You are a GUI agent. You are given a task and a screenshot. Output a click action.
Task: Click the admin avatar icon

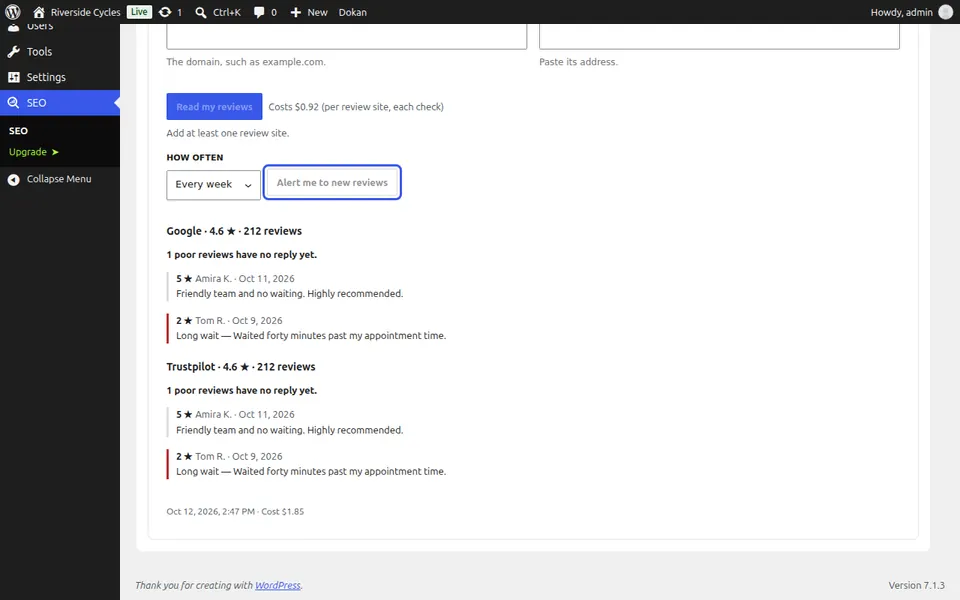click(x=946, y=12)
